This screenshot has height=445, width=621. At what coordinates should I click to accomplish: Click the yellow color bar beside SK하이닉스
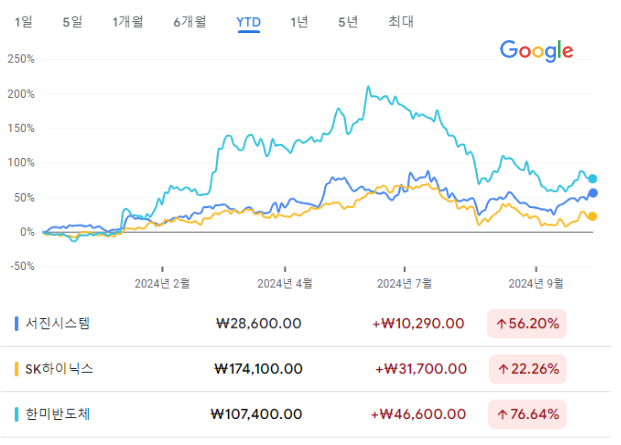point(16,369)
